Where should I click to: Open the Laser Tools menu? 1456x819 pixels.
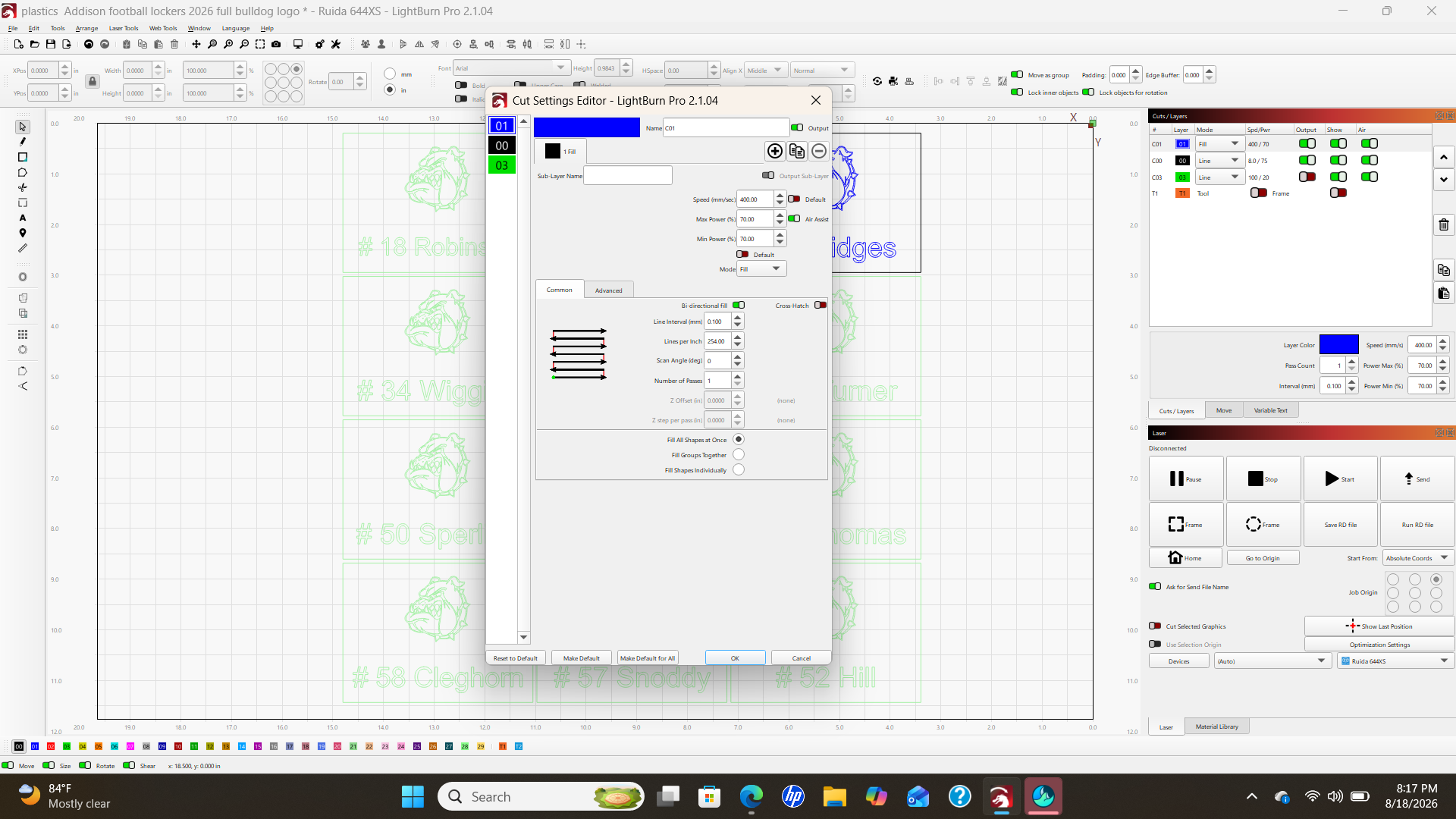coord(124,28)
